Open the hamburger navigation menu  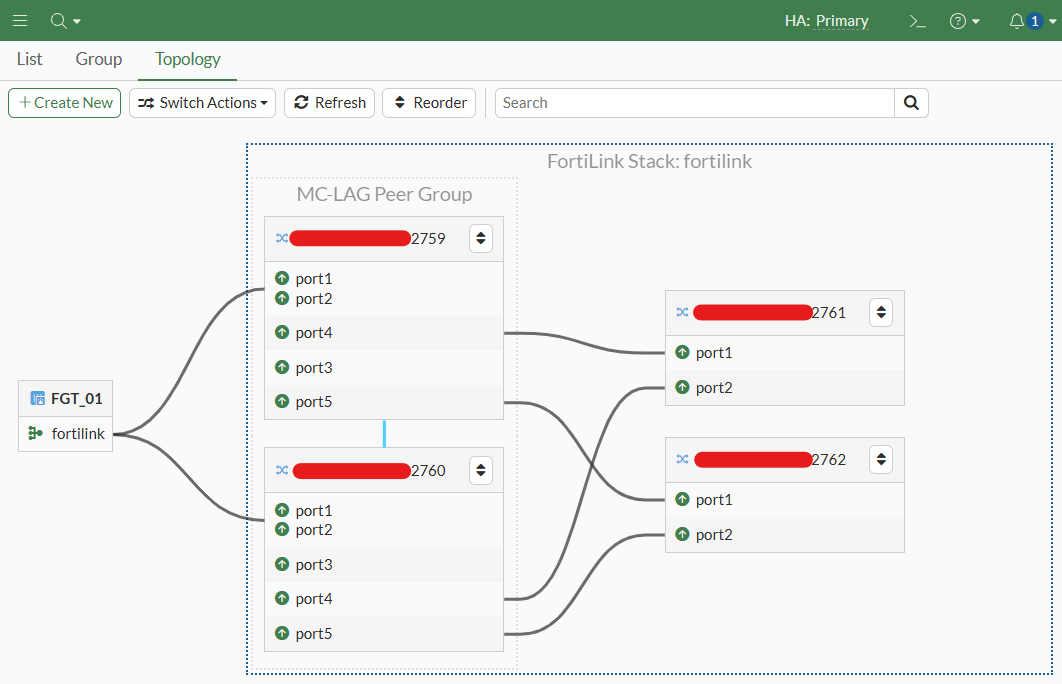(x=20, y=21)
